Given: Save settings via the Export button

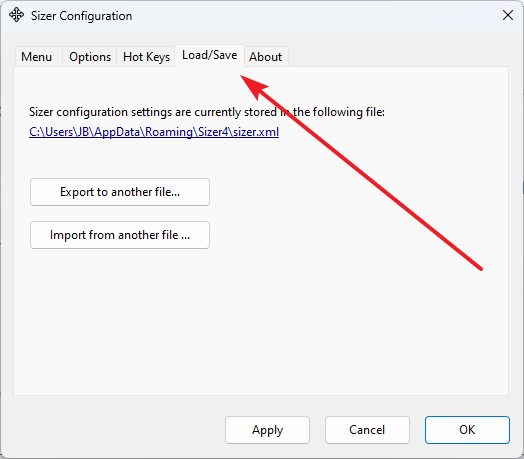Looking at the screenshot, I should (x=120, y=192).
